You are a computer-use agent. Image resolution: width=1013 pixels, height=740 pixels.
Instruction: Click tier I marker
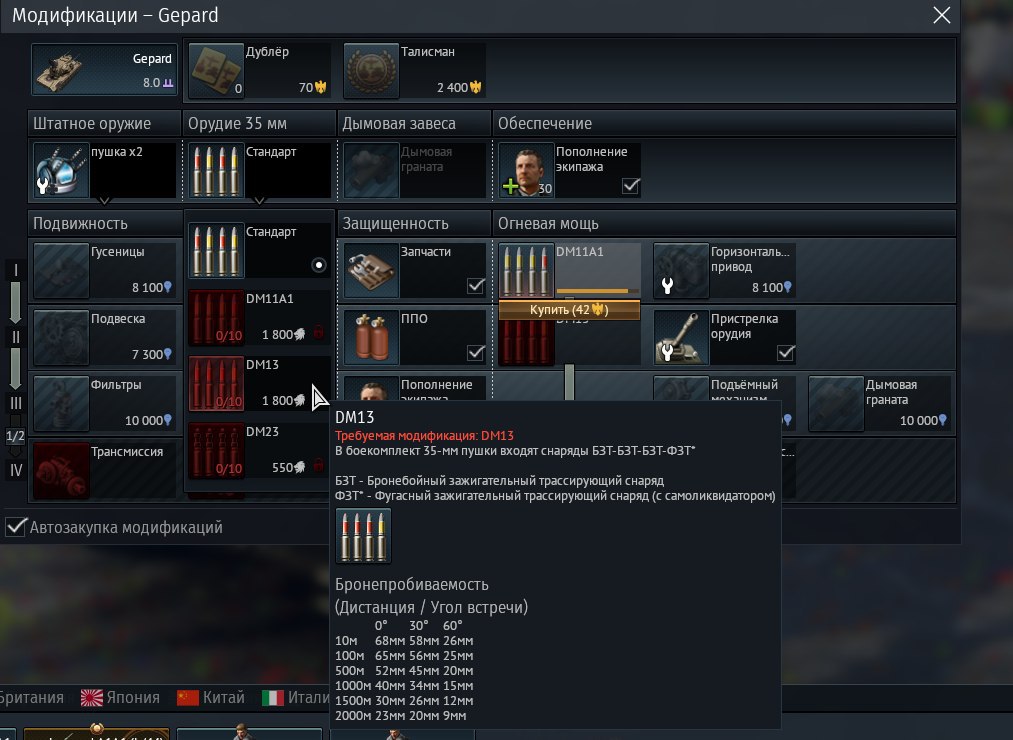(16, 270)
